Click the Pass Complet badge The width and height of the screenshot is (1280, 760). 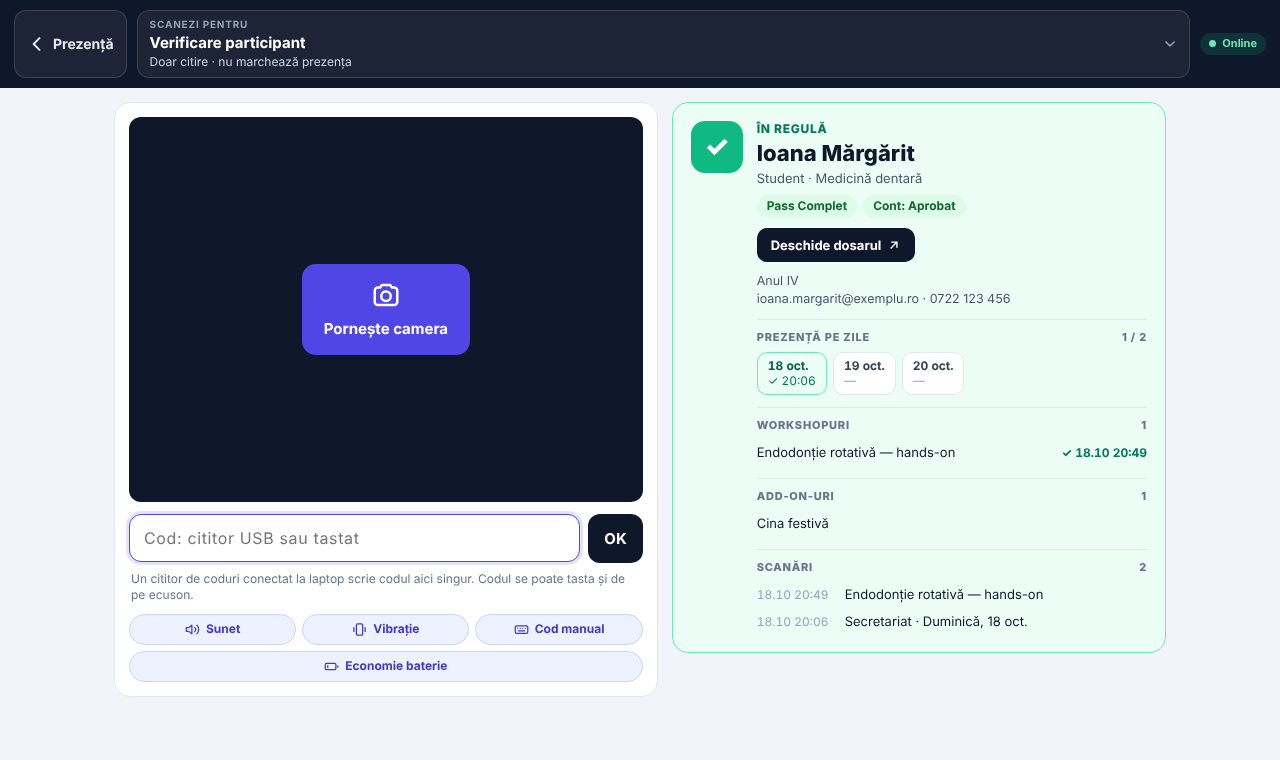(807, 206)
